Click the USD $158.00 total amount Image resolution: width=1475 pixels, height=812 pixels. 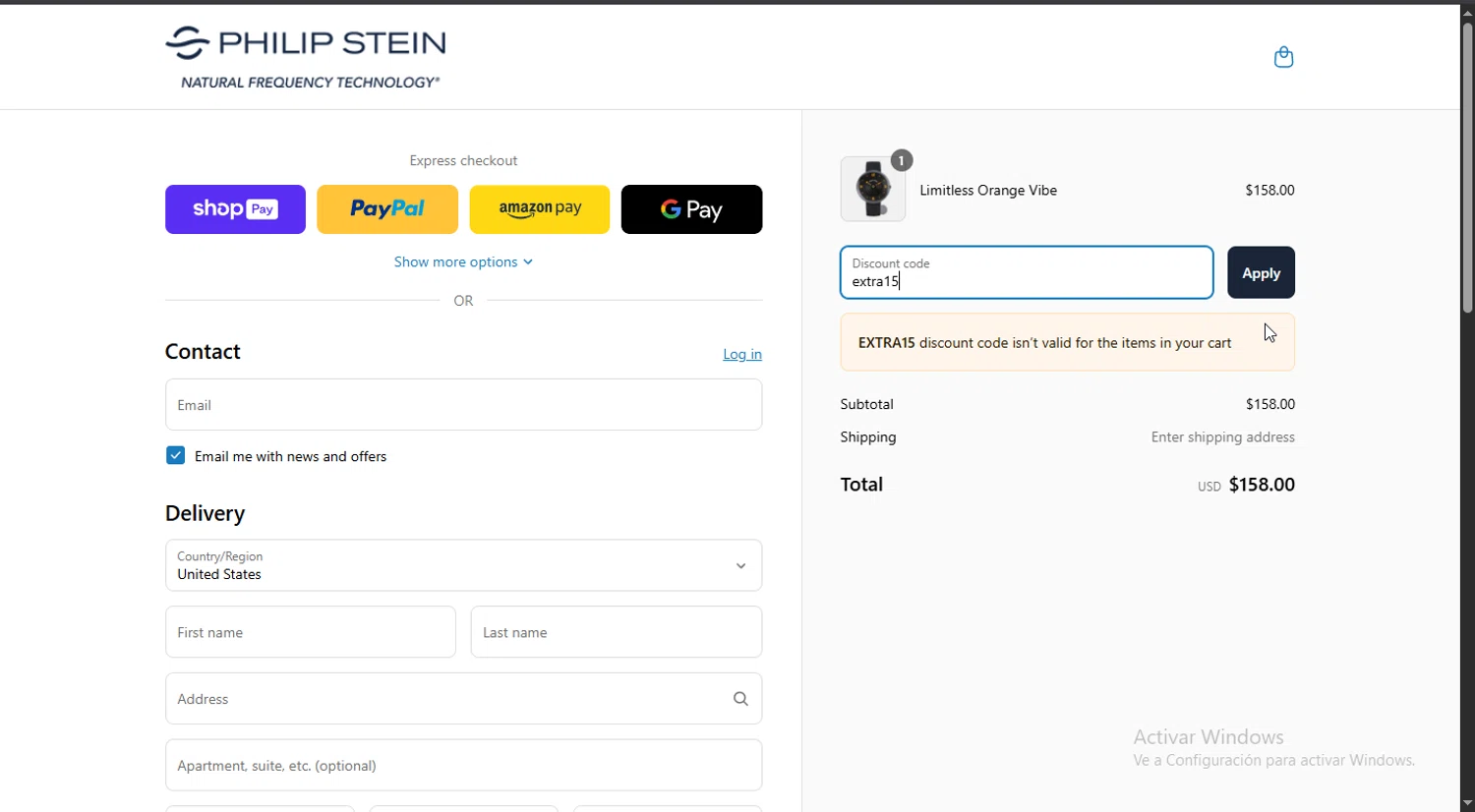[x=1246, y=485]
